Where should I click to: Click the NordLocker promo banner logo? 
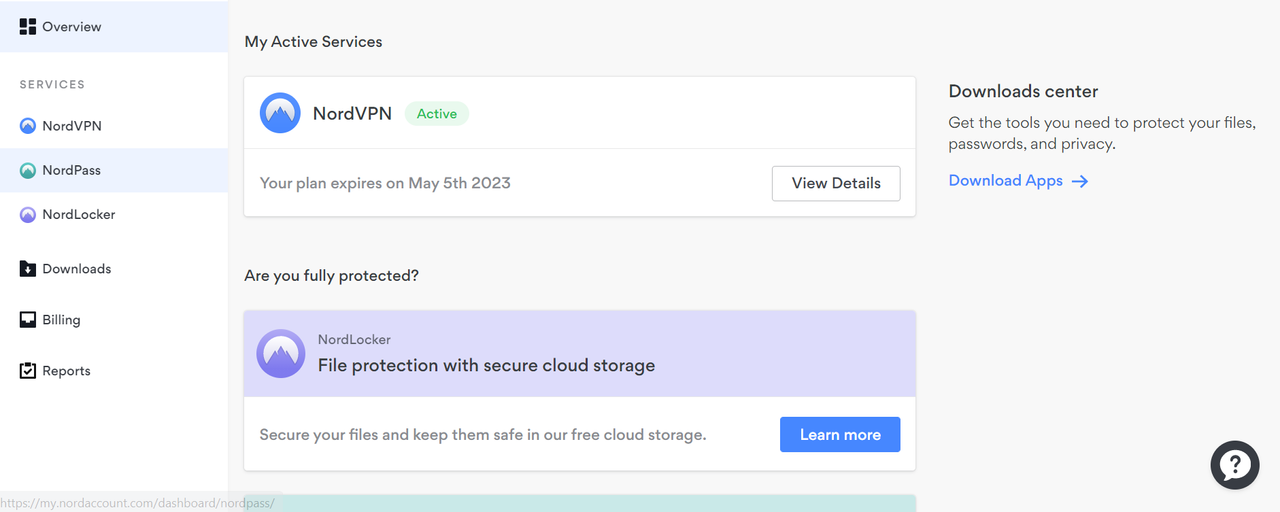click(x=281, y=354)
